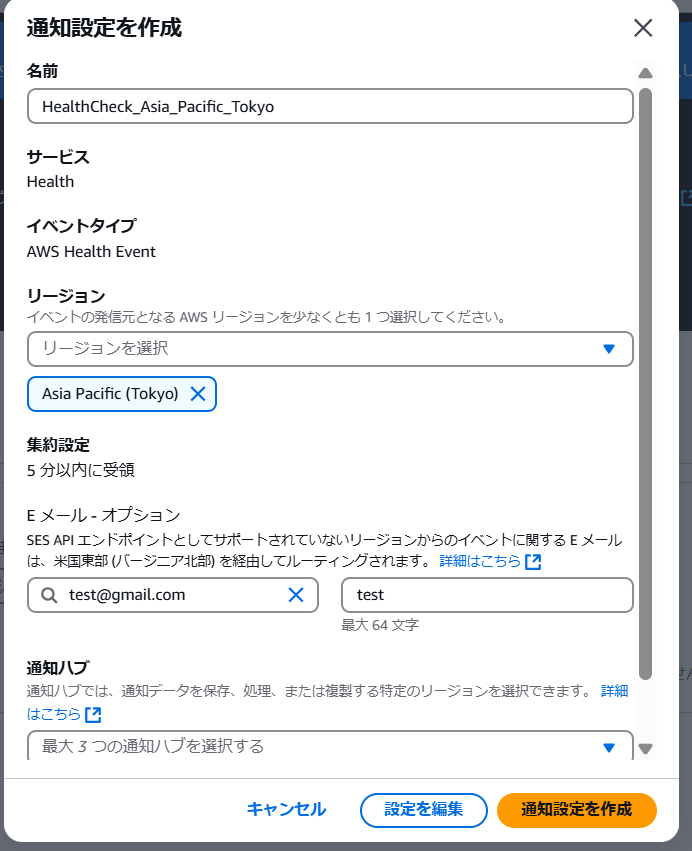Click external link icon after SES routing text

[x=533, y=561]
